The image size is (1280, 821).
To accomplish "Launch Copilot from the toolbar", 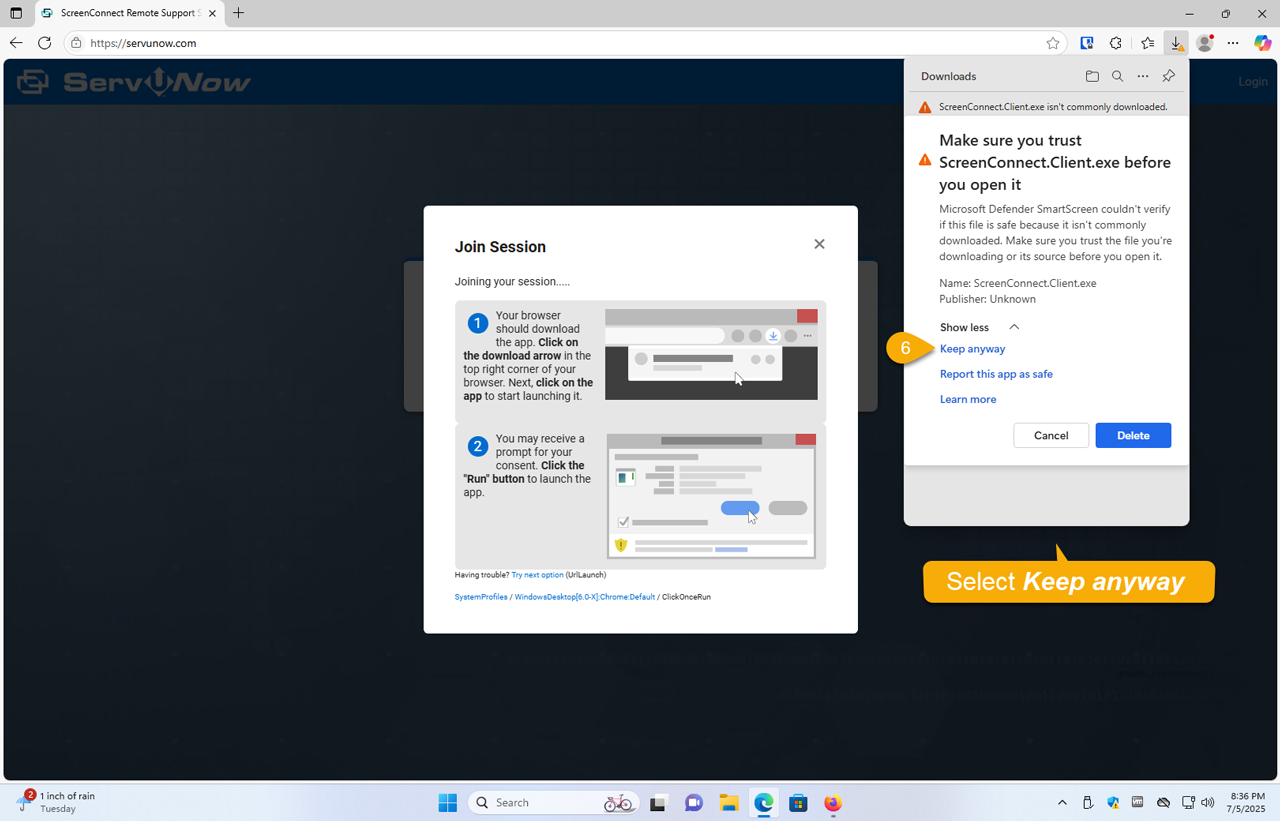I will (x=1262, y=43).
